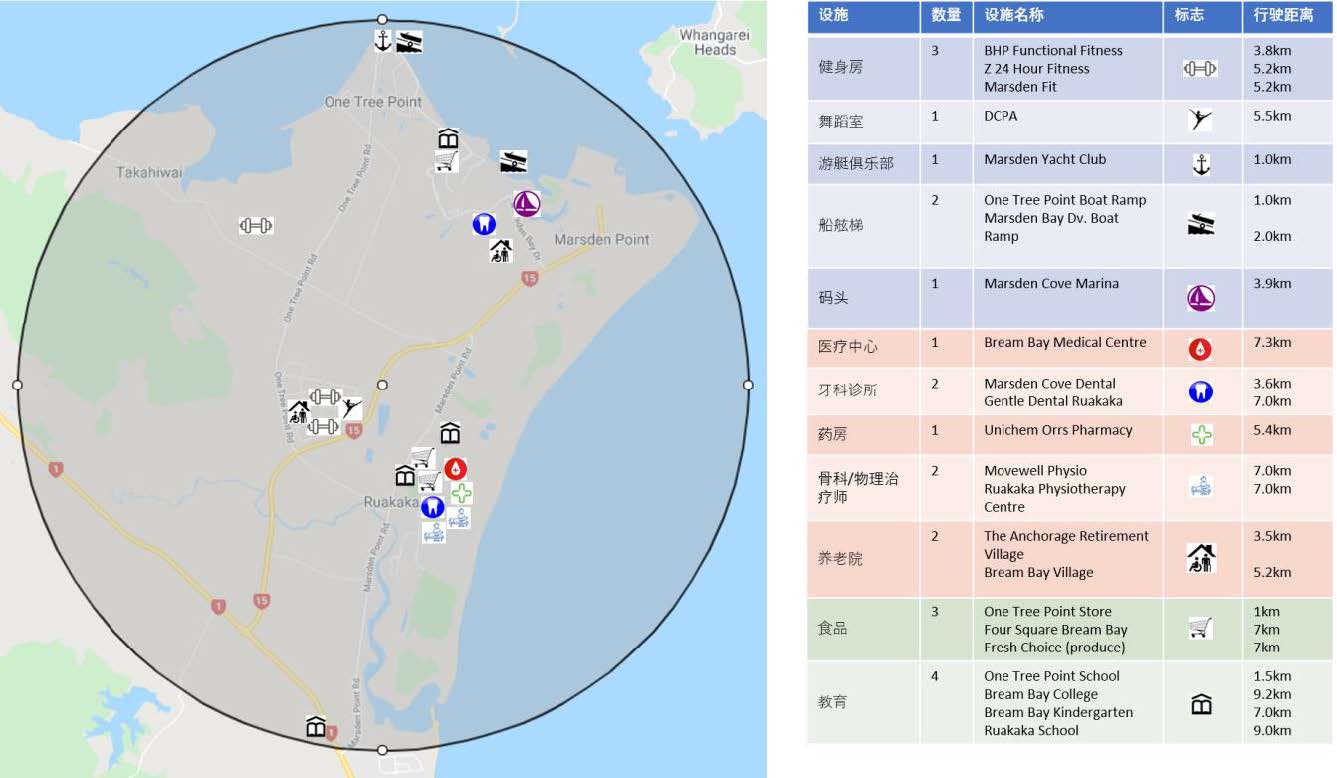Image resolution: width=1337 pixels, height=778 pixels.
Task: Select the circle's center point handle
Action: pos(382,385)
